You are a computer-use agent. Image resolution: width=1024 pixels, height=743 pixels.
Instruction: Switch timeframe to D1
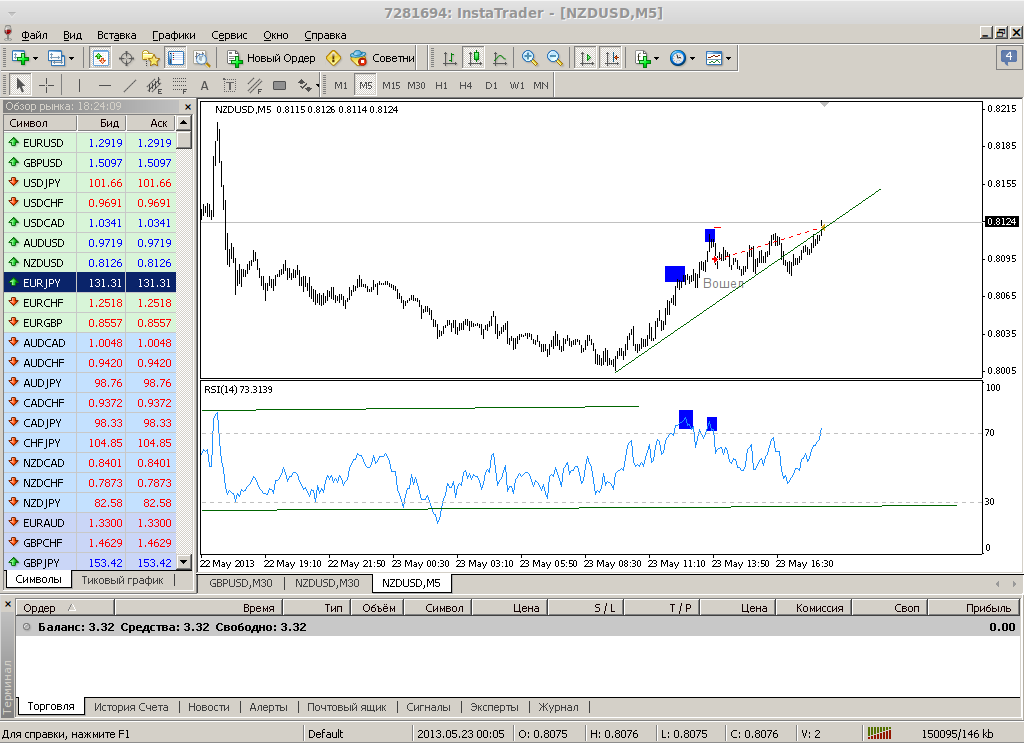tap(491, 85)
